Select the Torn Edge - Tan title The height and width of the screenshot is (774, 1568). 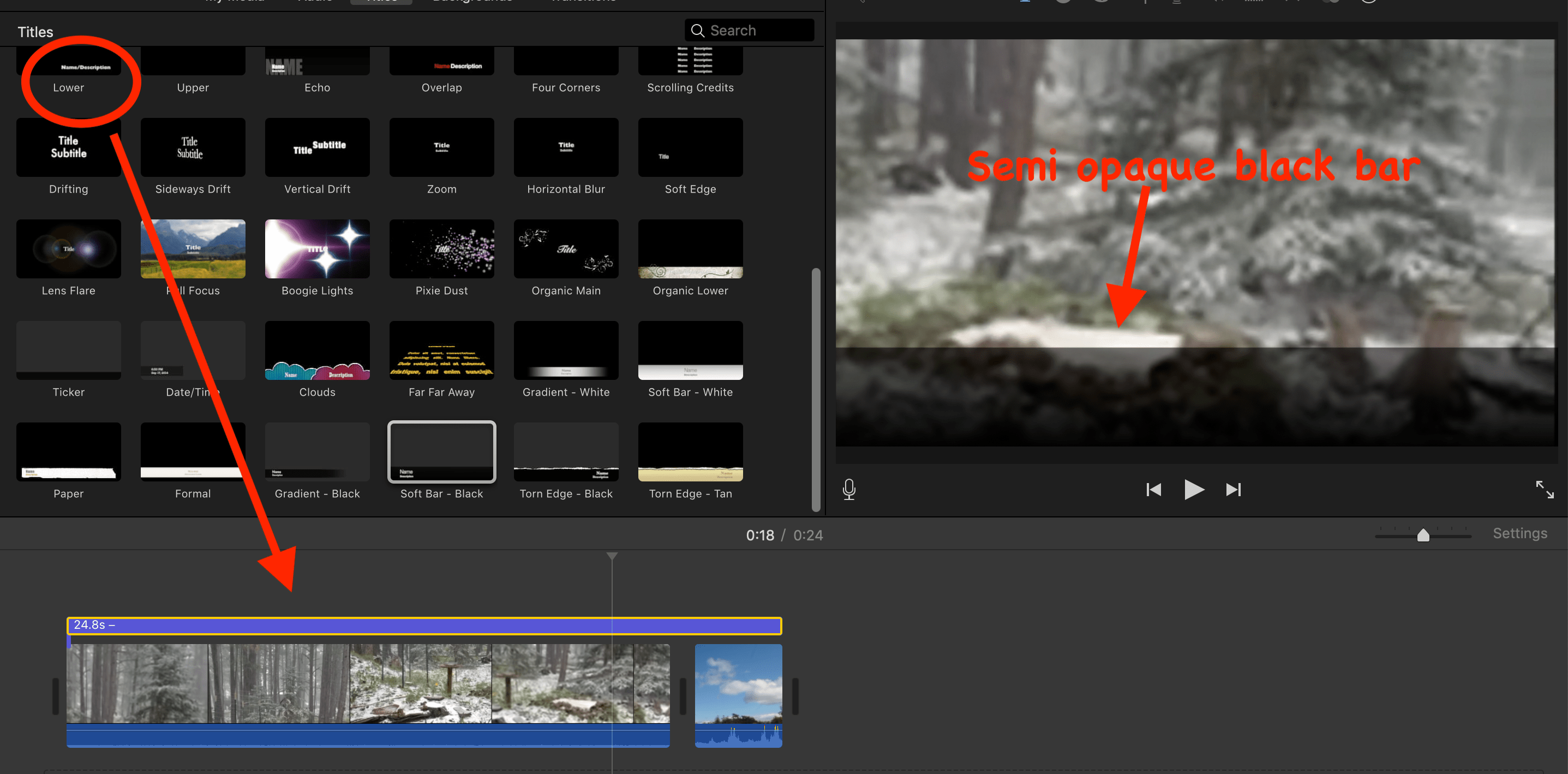(690, 452)
